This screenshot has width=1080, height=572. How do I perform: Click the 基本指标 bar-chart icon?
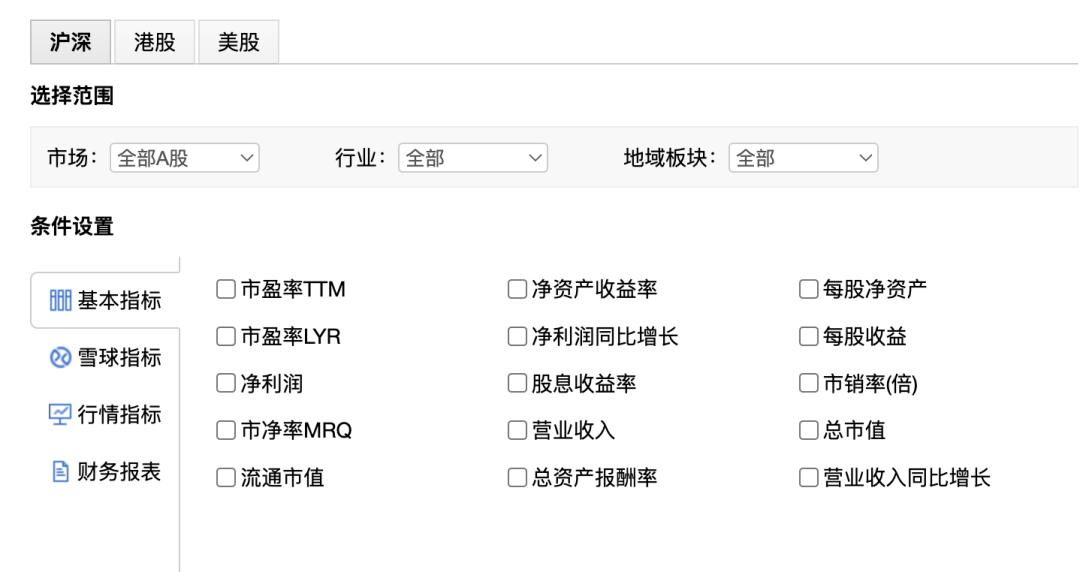coord(61,300)
